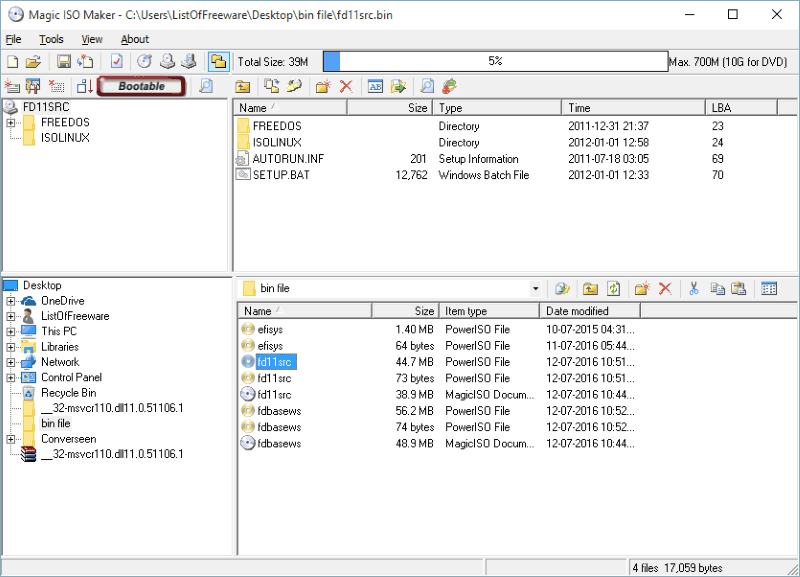Expand the OneDrive tree node
The width and height of the screenshot is (800, 577).
coord(11,301)
